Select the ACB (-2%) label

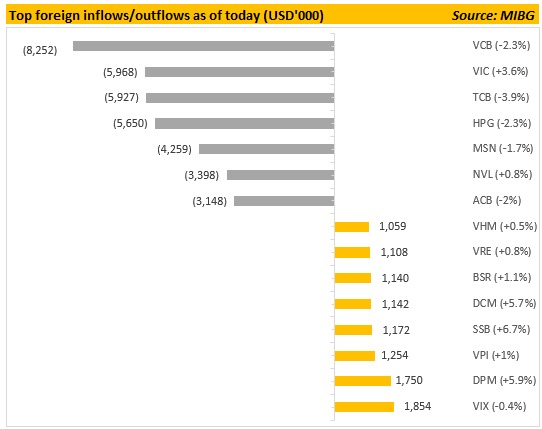coord(497,200)
